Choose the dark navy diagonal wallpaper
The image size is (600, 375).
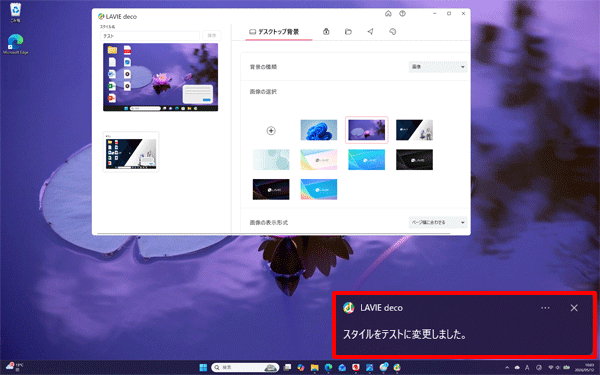(x=414, y=130)
